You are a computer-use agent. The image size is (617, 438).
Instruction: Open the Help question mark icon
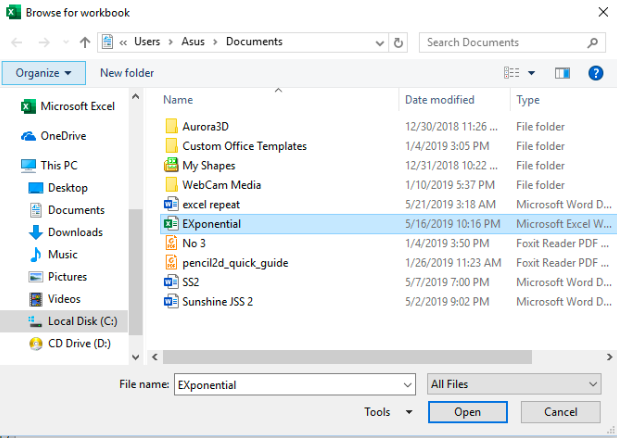click(x=595, y=73)
